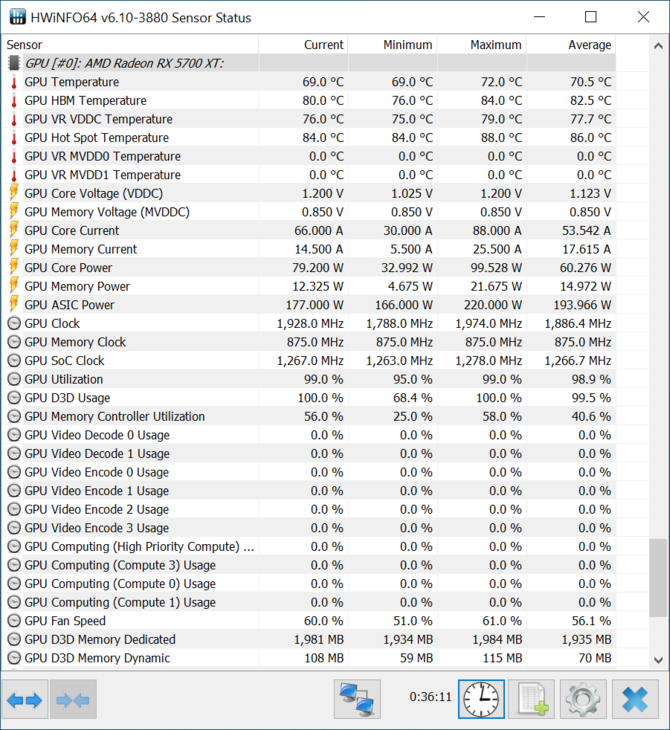Select the GPU Video Encode 2 Usage row
This screenshot has height=730, width=670.
click(x=311, y=510)
